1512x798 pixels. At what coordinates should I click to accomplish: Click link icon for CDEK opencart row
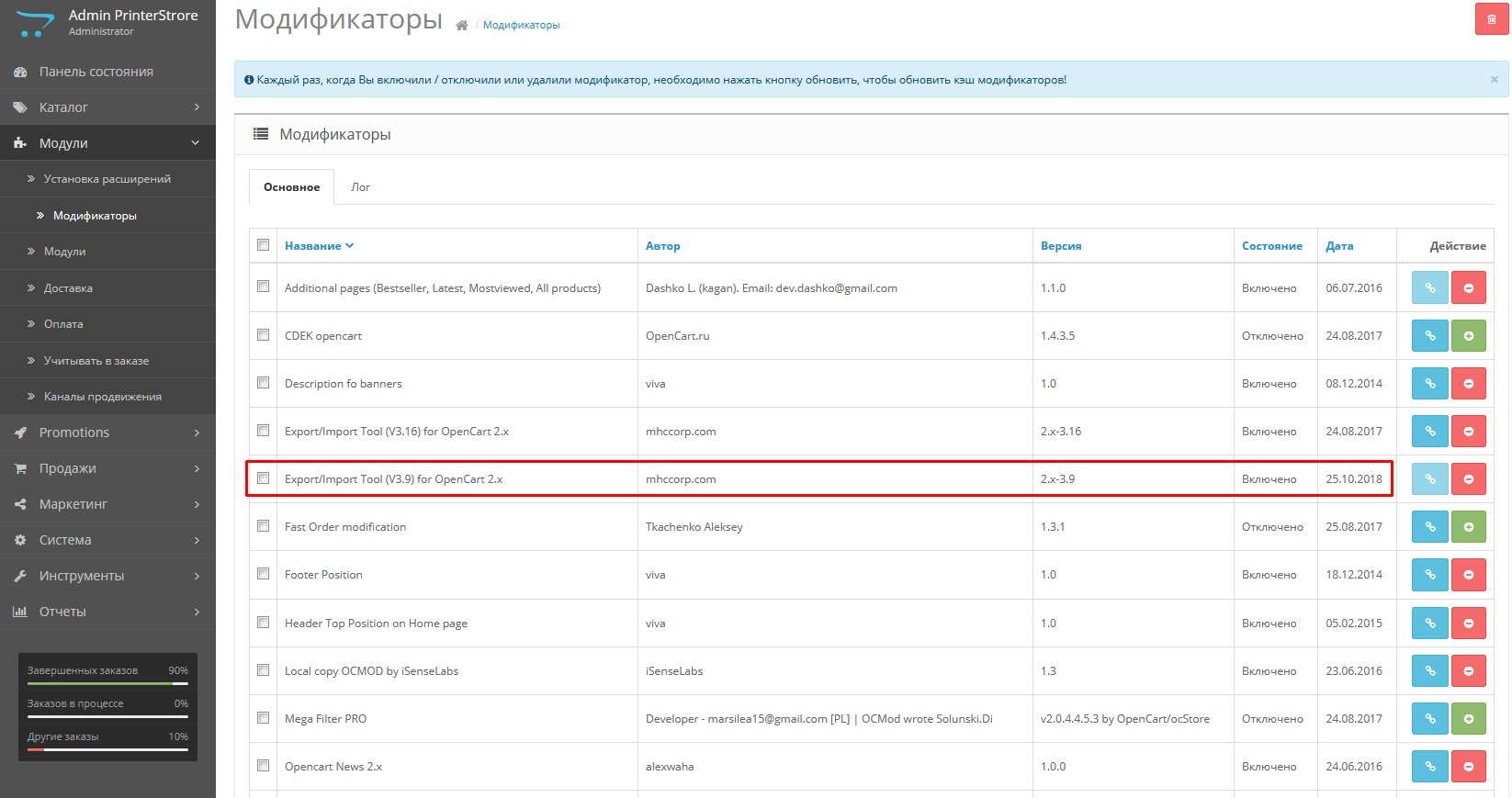[x=1429, y=335]
